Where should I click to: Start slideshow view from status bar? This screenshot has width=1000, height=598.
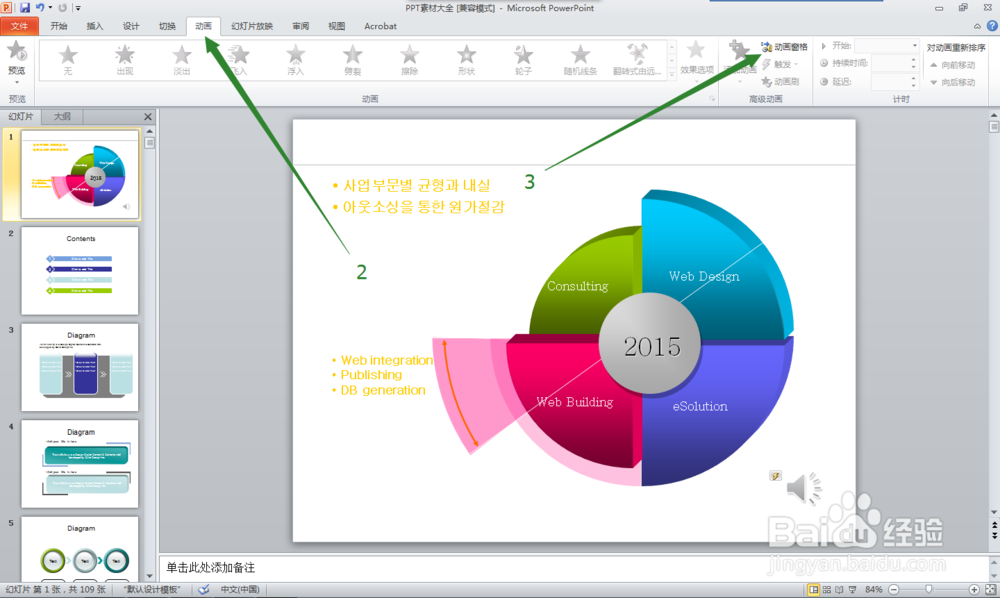click(853, 590)
